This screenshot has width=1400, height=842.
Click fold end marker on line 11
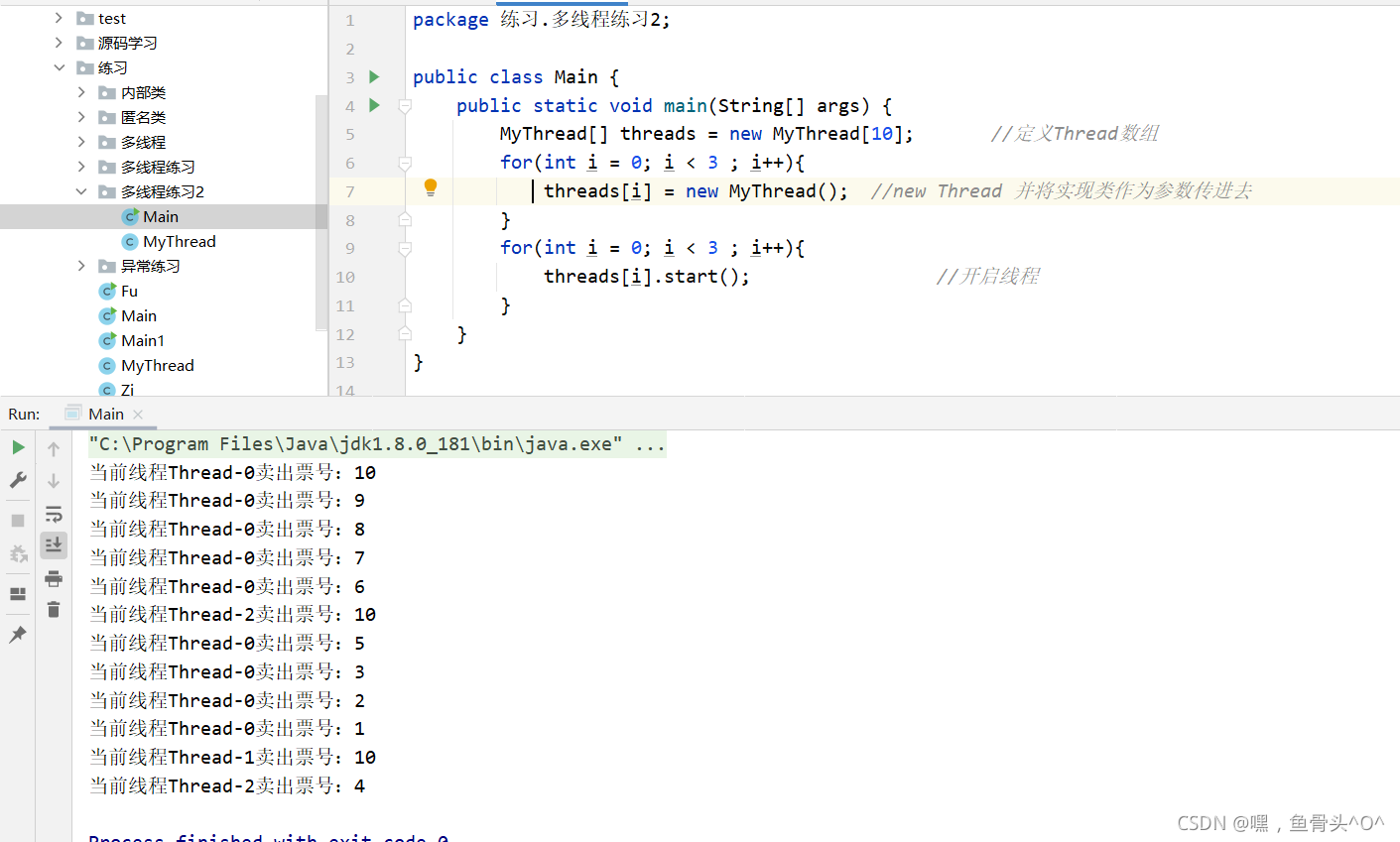point(405,305)
